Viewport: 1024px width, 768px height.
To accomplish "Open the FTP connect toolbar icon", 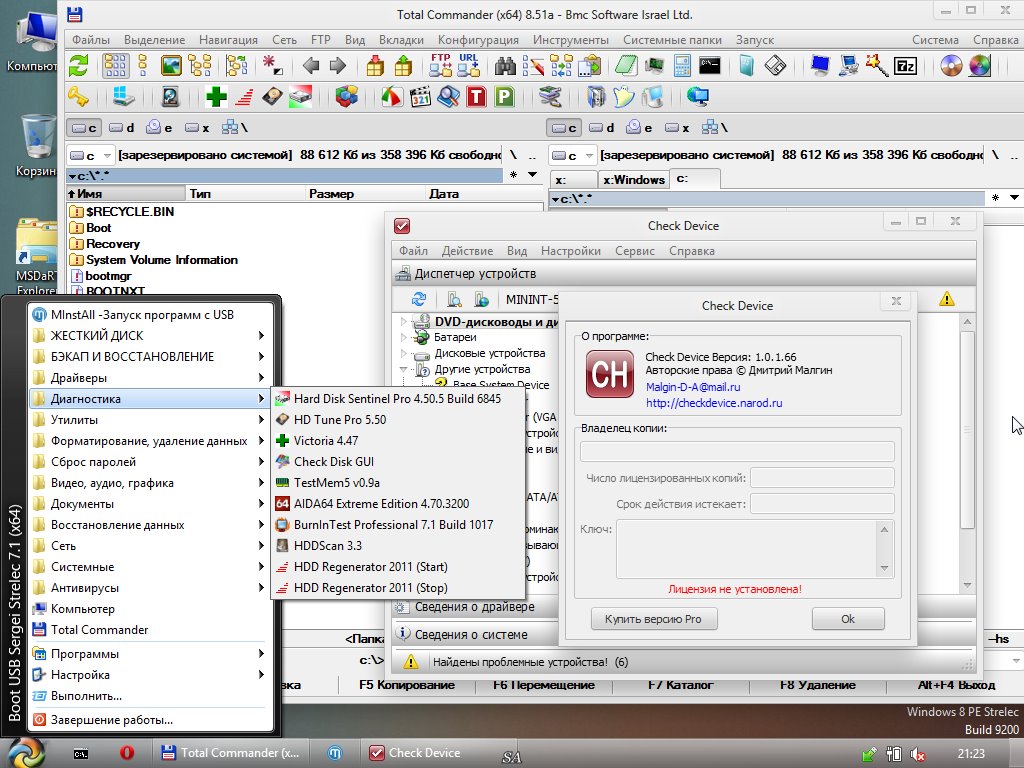I will coord(441,65).
